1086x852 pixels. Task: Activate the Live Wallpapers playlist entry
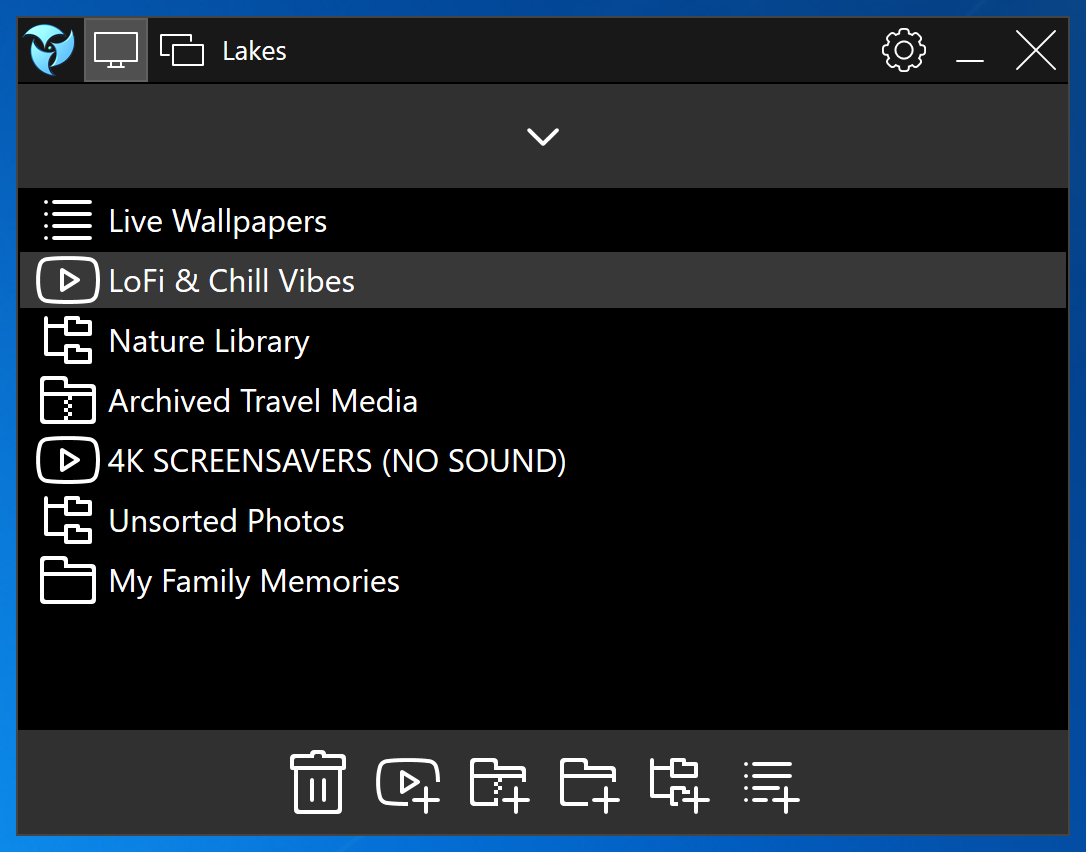click(217, 220)
